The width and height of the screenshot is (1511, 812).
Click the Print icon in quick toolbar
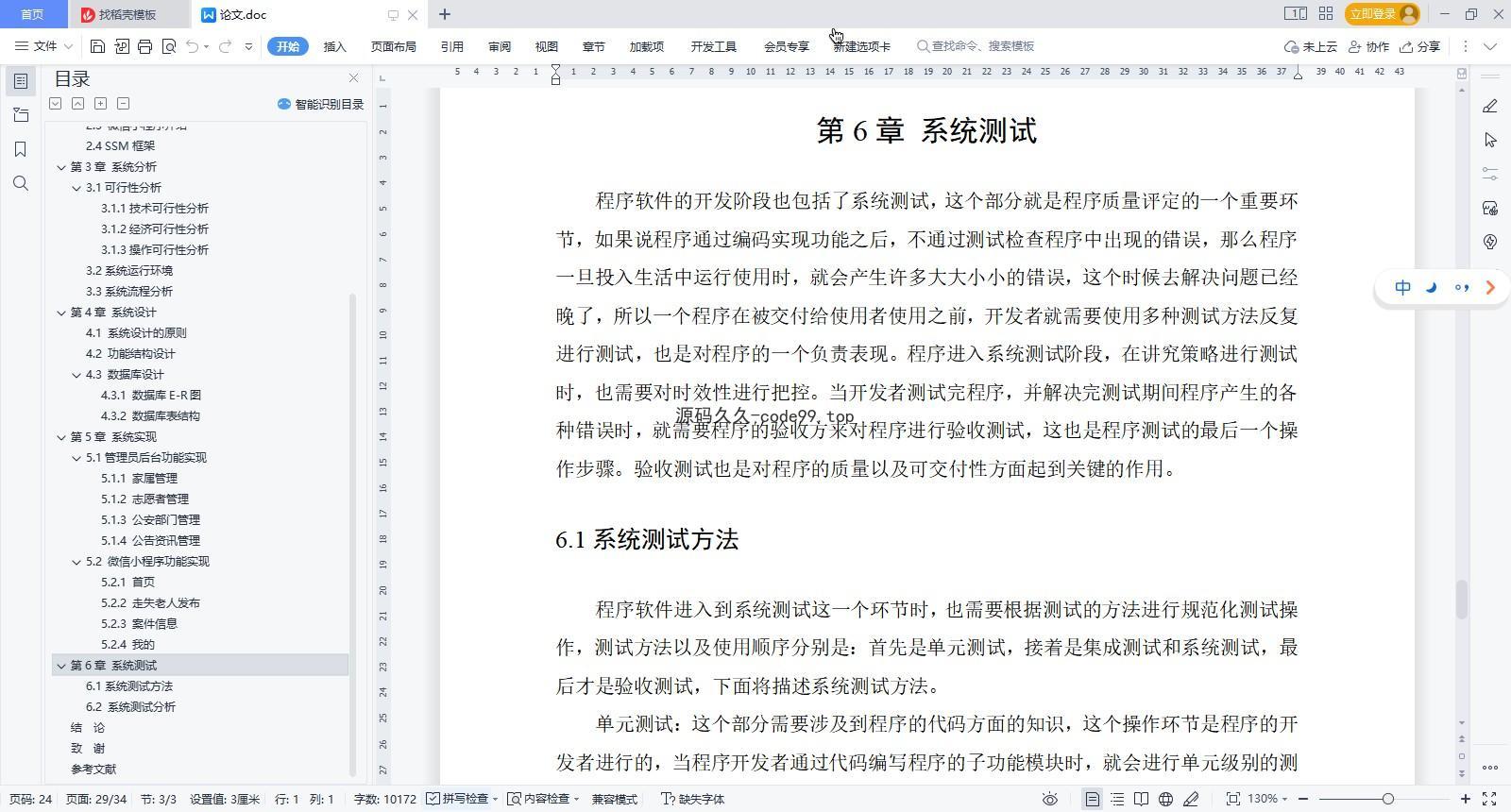(x=144, y=46)
